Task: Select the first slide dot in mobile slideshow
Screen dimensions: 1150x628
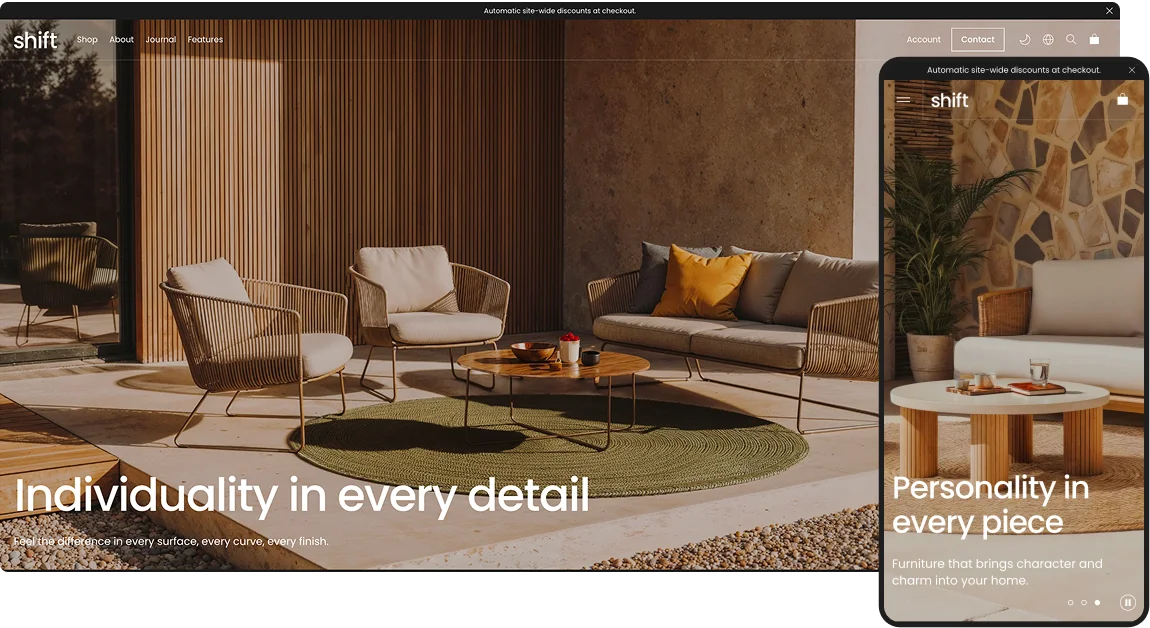Action: 1070,603
